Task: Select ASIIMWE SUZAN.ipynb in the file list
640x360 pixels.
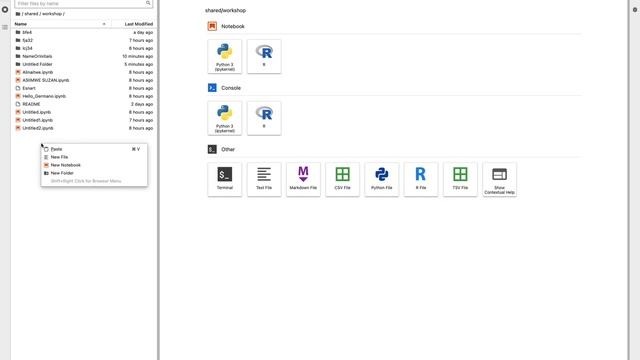Action: point(84,80)
